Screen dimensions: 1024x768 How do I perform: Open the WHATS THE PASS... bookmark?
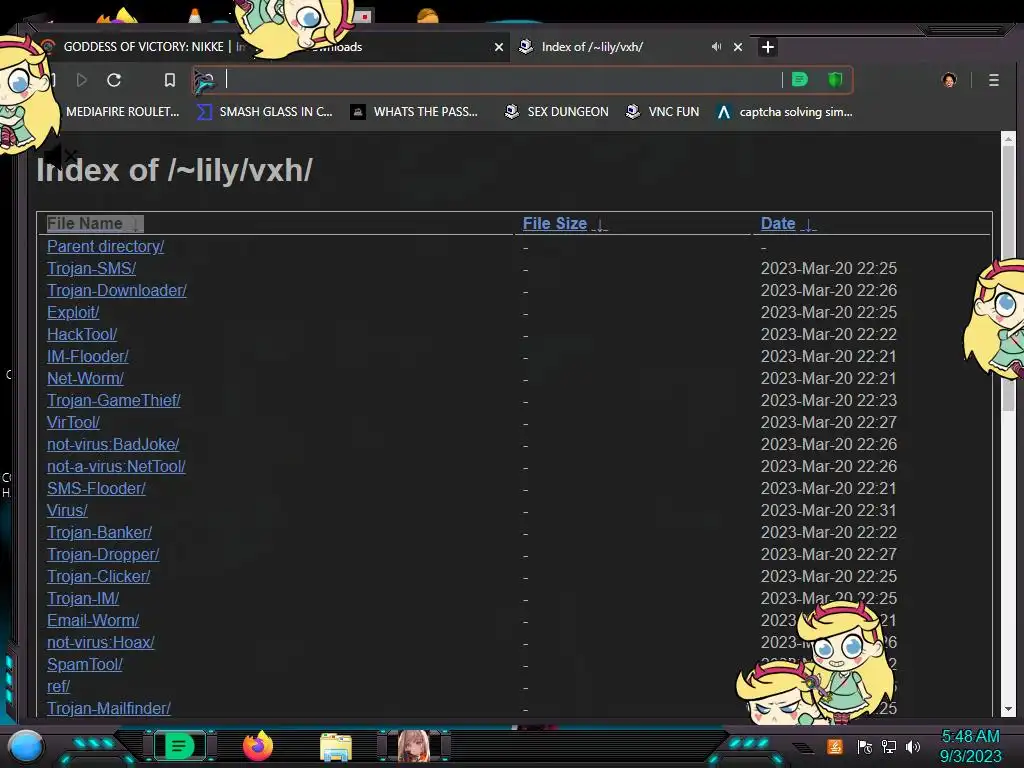(414, 112)
